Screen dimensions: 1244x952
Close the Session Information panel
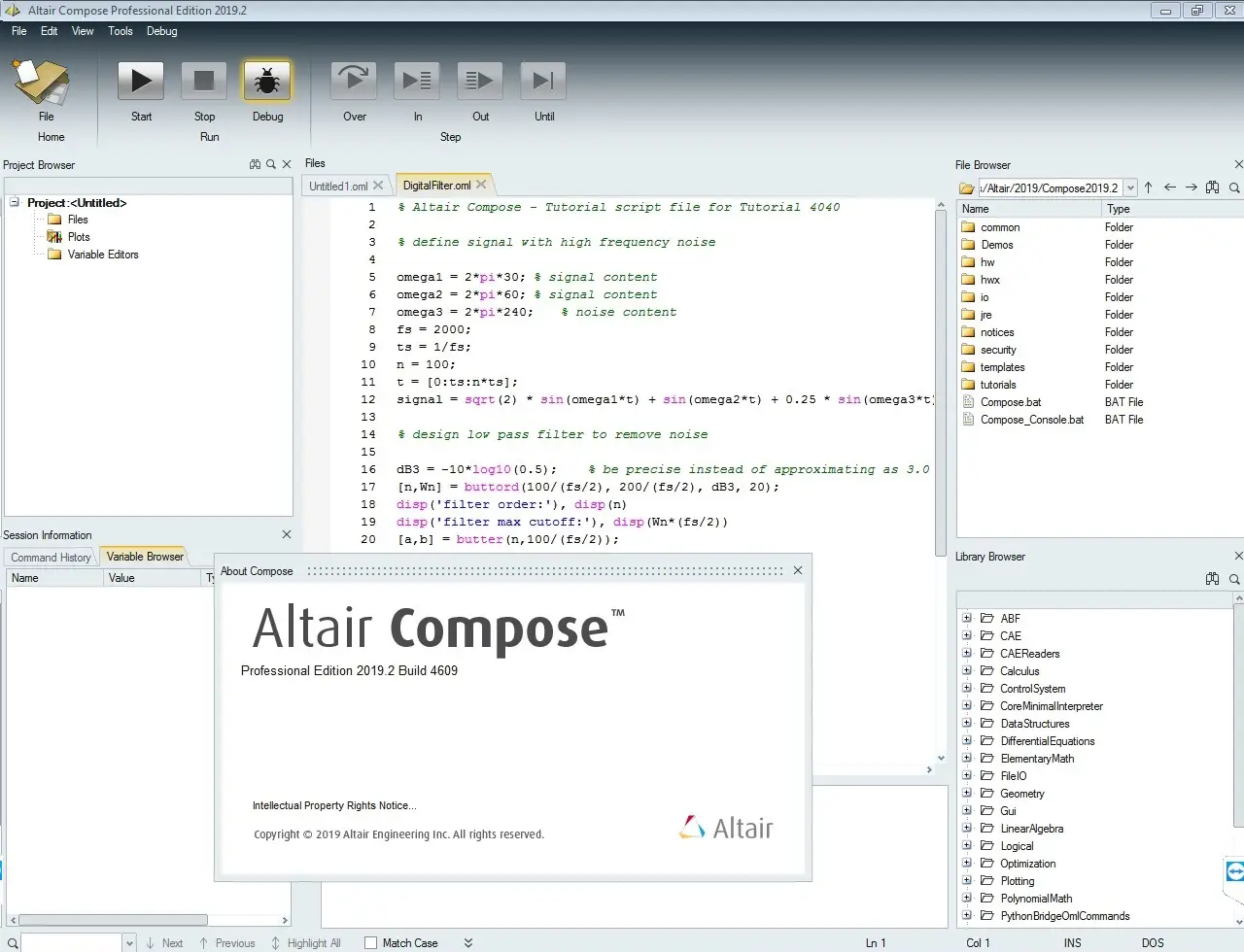pos(287,534)
